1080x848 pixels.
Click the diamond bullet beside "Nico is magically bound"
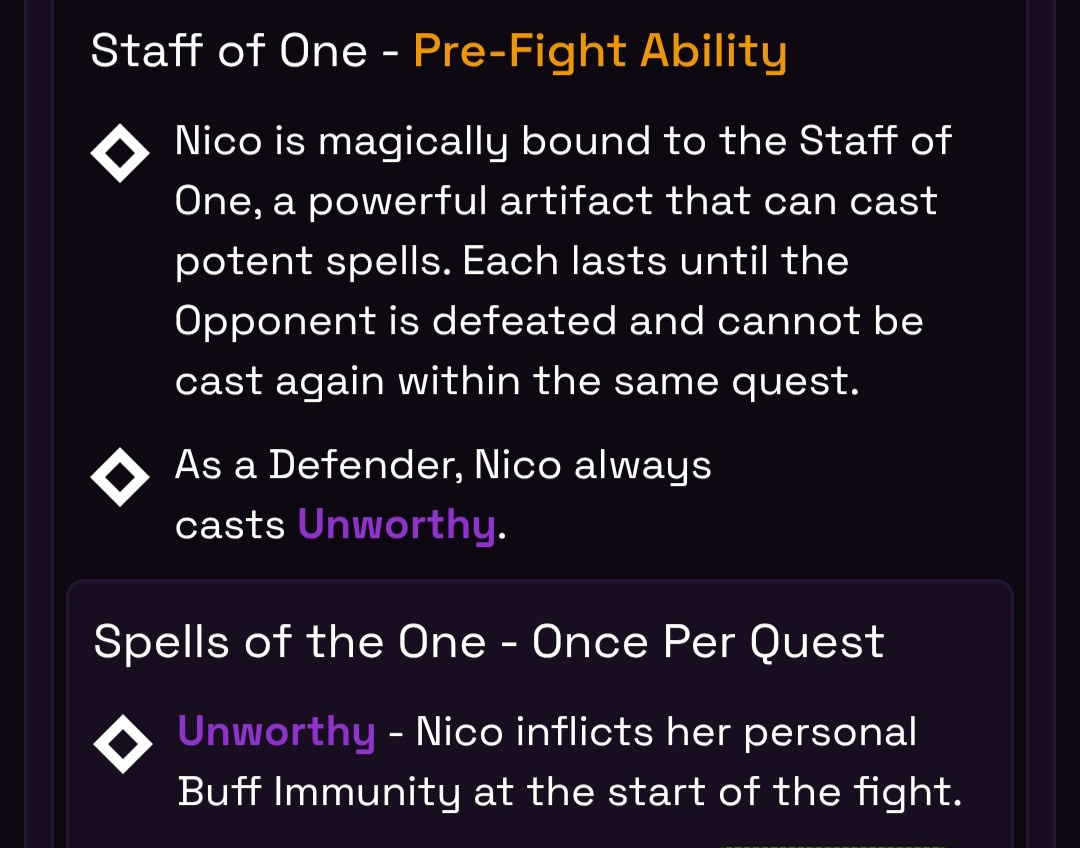120,153
